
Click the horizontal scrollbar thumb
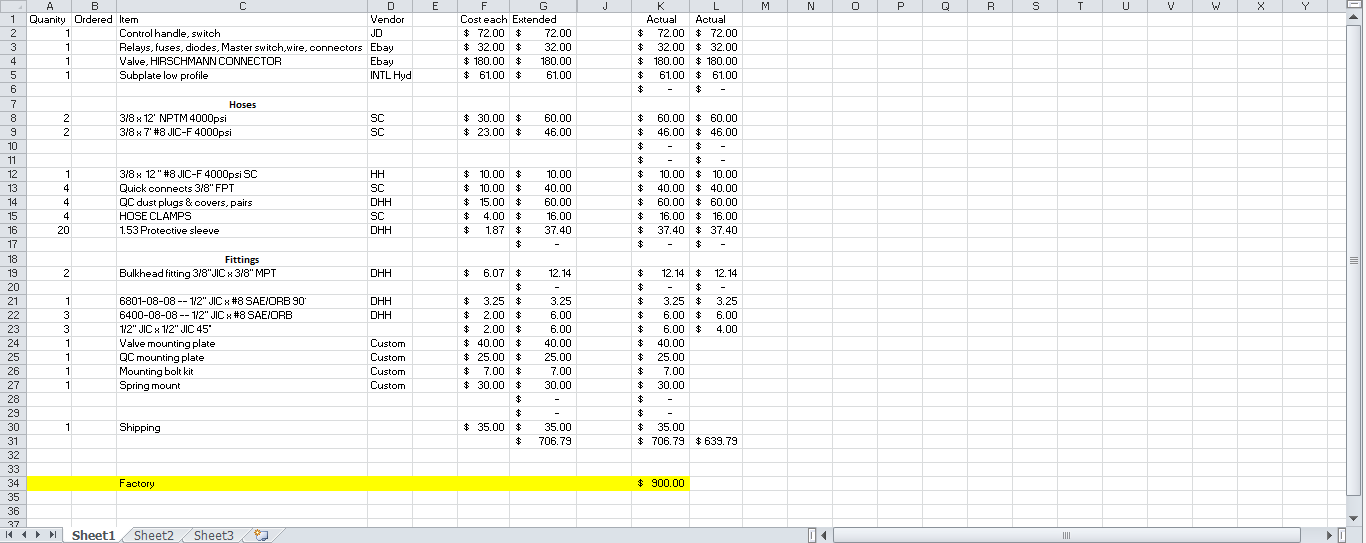[1067, 535]
